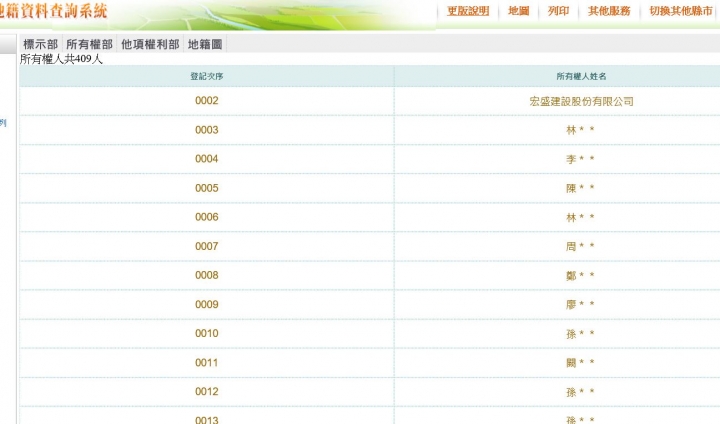
Task: Select owner 孫＊＊ in row 0012
Action: coord(580,391)
